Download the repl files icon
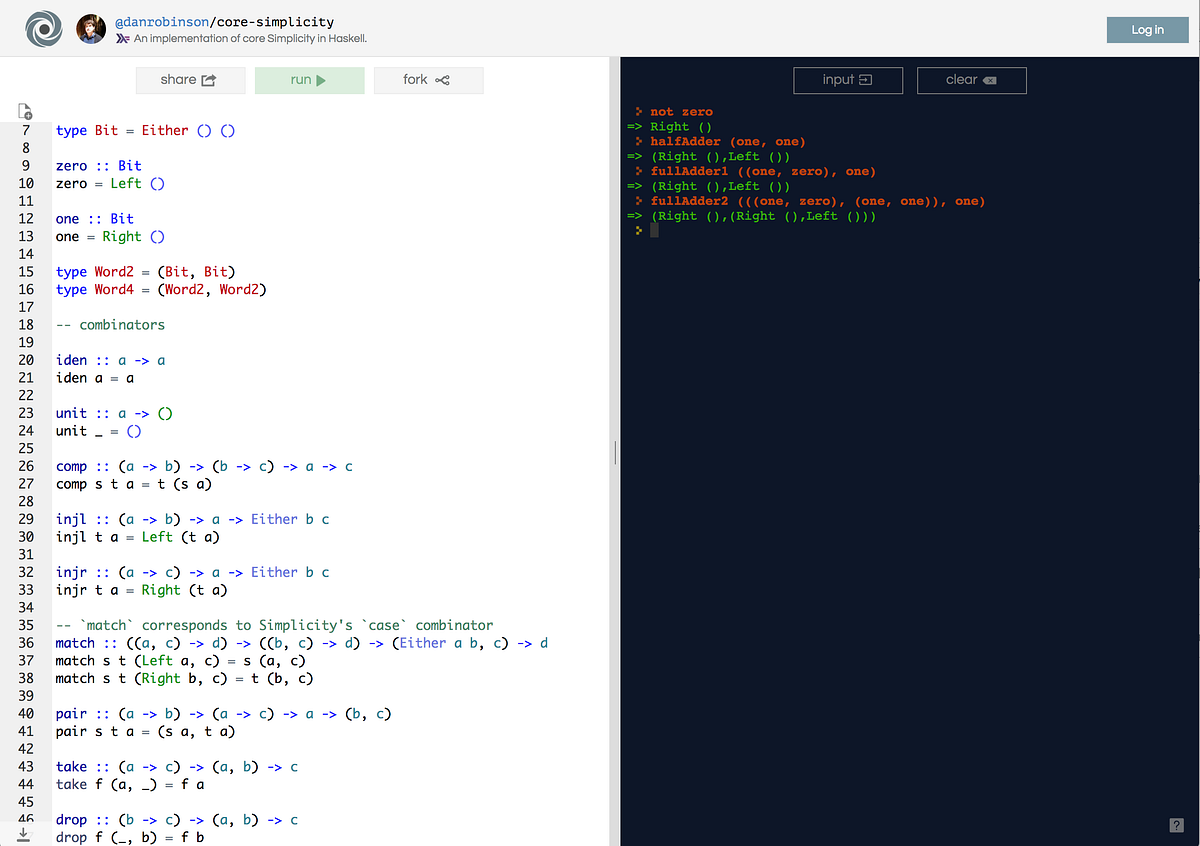 coord(25,834)
